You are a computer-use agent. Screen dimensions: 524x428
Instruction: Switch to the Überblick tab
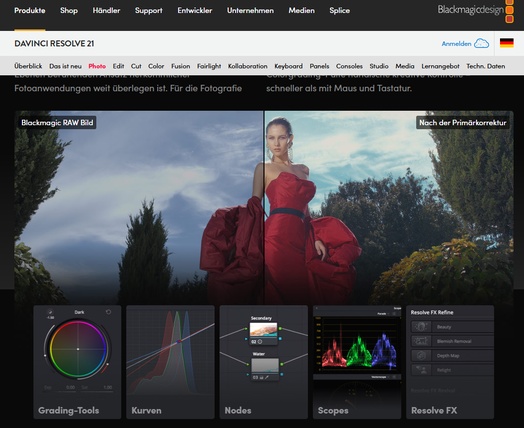(x=28, y=66)
